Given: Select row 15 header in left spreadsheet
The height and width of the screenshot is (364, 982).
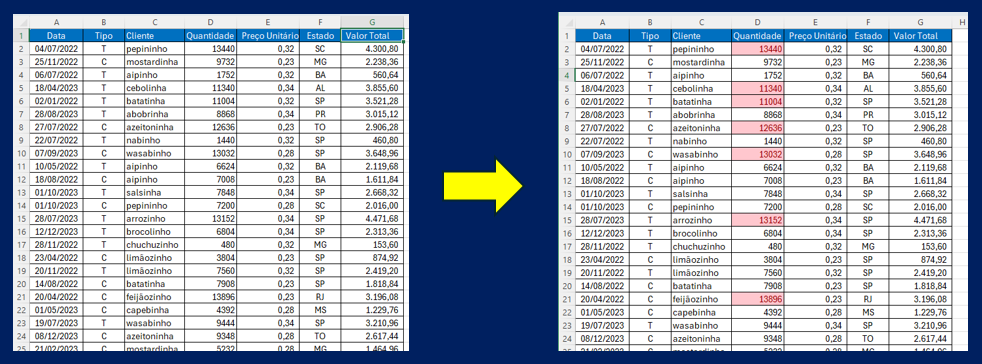Looking at the screenshot, I should pyautogui.click(x=21, y=219).
